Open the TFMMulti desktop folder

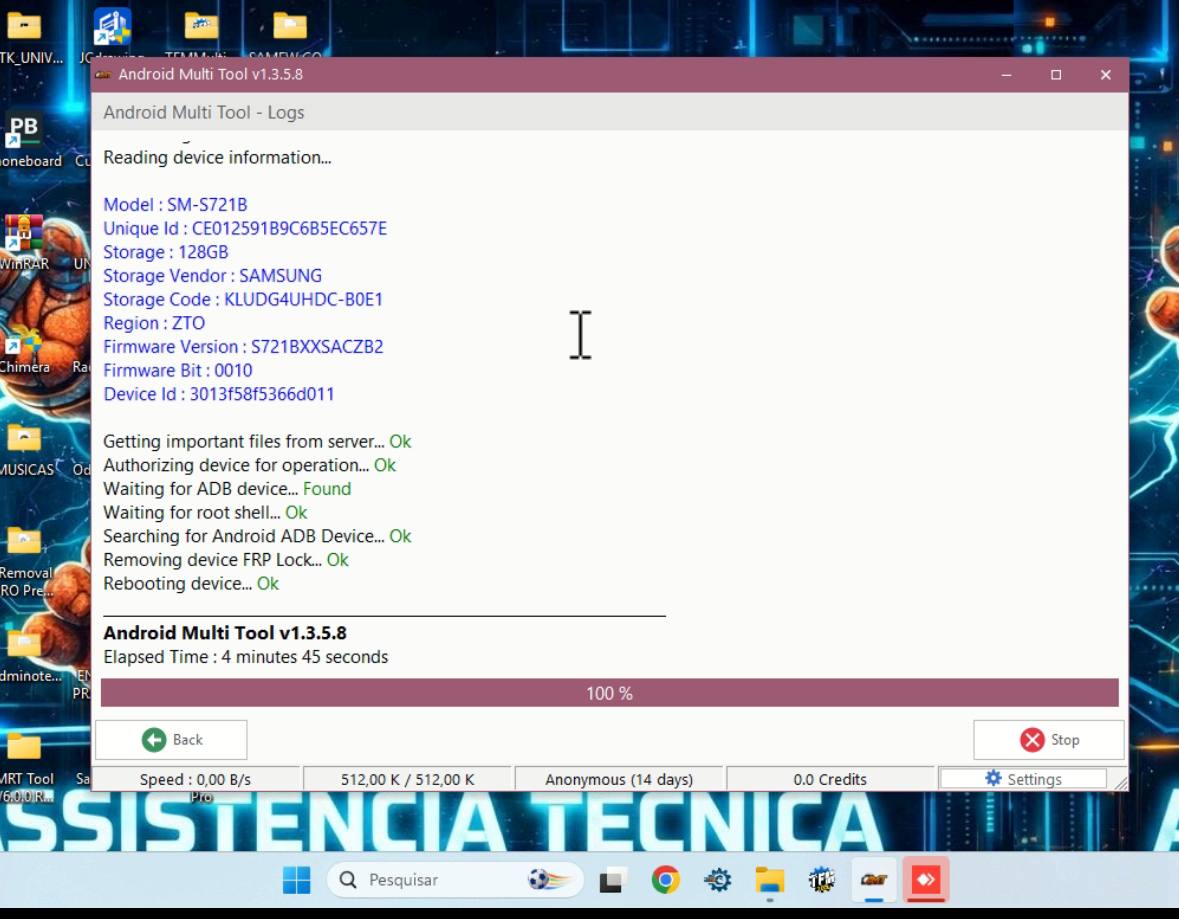(200, 34)
